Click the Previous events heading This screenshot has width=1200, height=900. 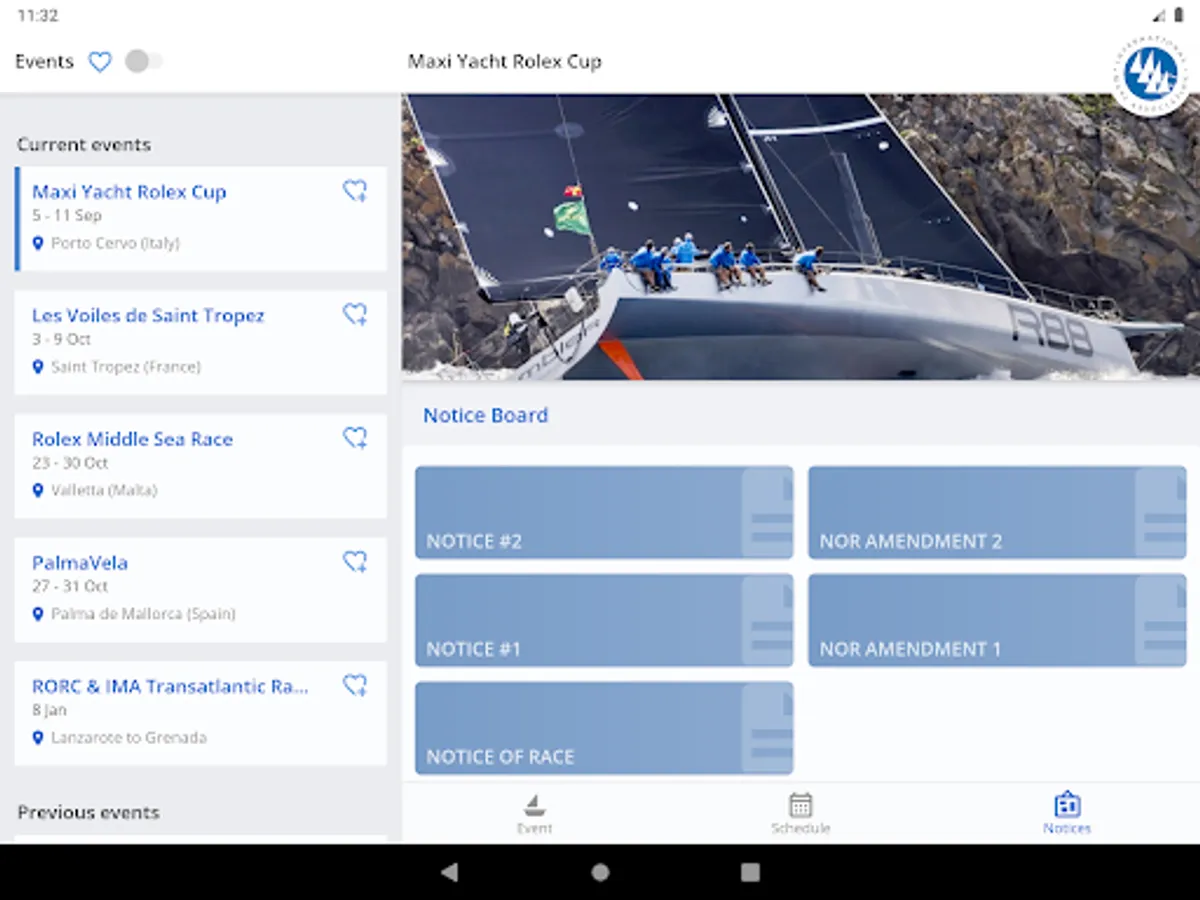click(88, 812)
